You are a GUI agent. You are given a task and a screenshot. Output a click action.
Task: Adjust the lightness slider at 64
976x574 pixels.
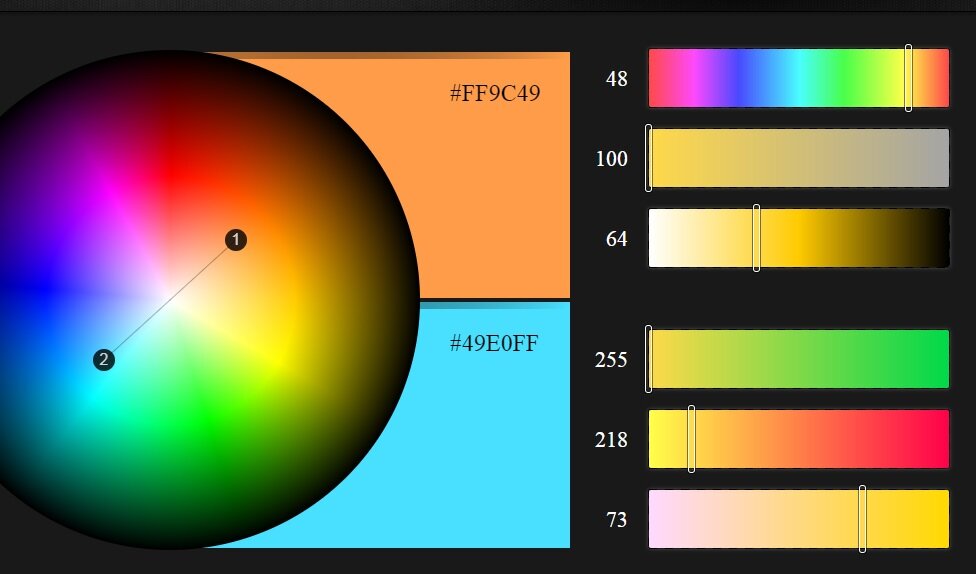pos(799,238)
